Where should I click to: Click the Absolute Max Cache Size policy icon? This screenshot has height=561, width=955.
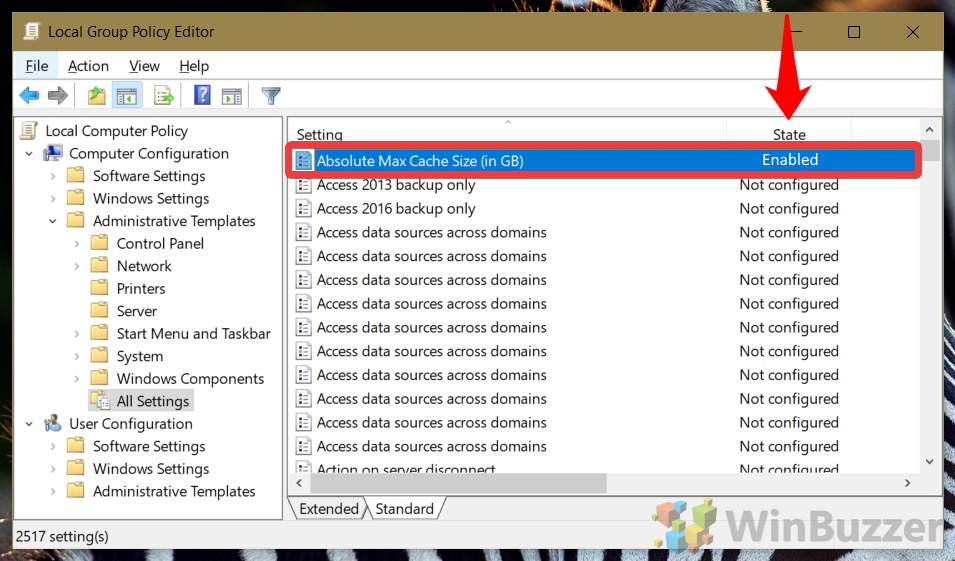tap(303, 161)
